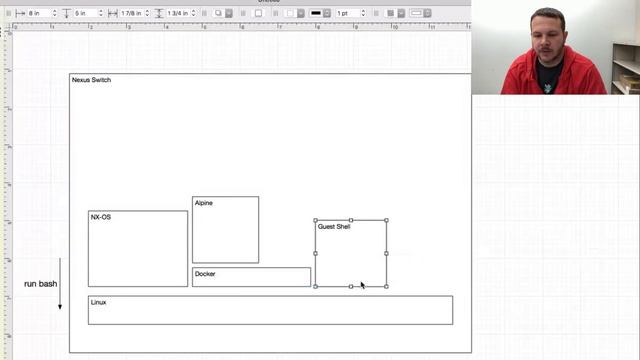Image resolution: width=640 pixels, height=360 pixels.
Task: Click the horizontal ruler above the canvas
Action: pyautogui.click(x=241, y=27)
